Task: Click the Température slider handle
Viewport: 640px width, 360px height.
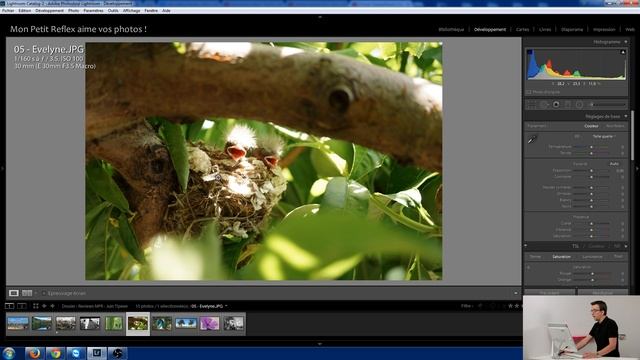Action: [591, 147]
